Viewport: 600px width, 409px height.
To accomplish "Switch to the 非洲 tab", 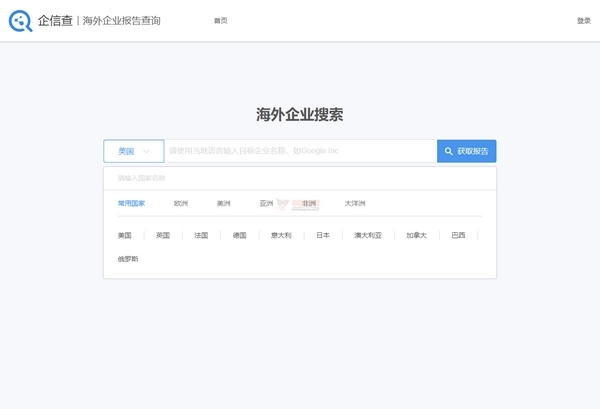I will coord(309,203).
